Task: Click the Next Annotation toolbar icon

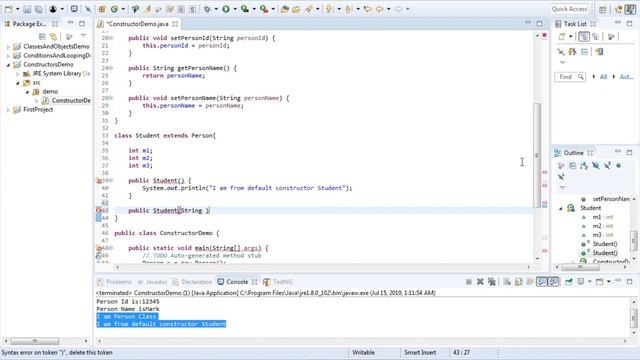Action: point(329,9)
